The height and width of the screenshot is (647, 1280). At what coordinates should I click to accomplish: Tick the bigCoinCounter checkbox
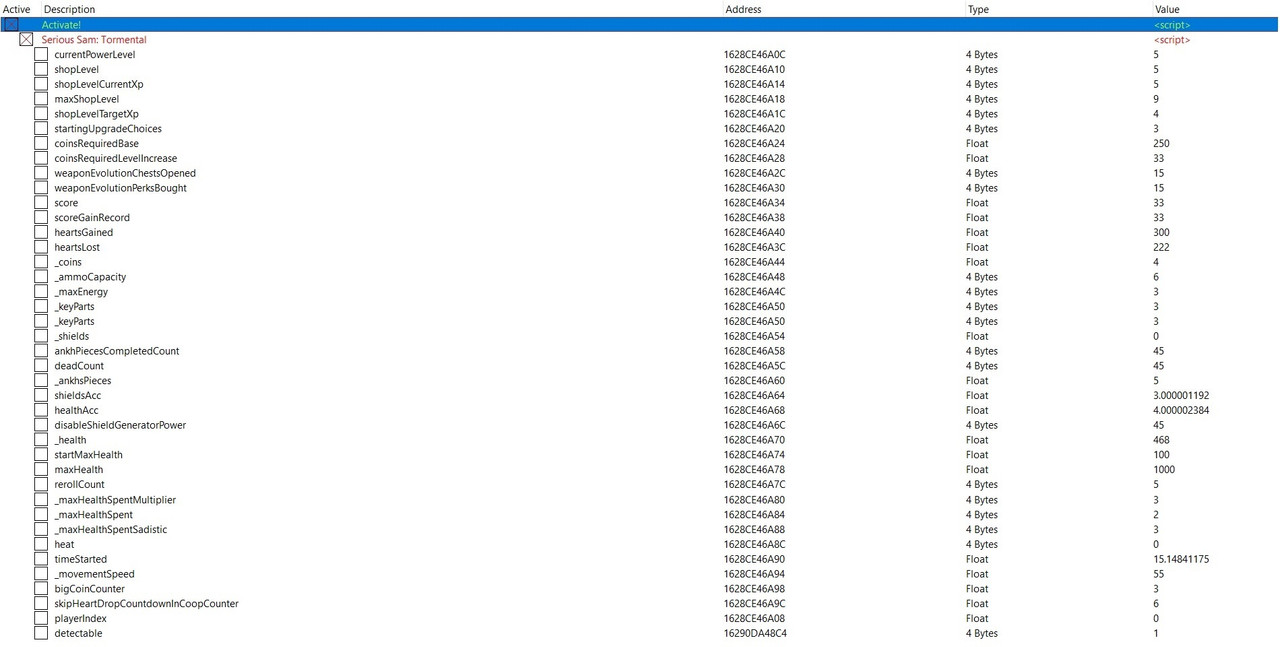click(x=41, y=589)
